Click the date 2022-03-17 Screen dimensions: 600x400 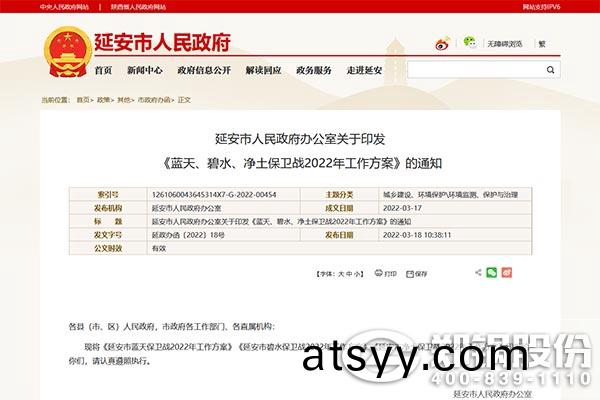[x=402, y=208]
